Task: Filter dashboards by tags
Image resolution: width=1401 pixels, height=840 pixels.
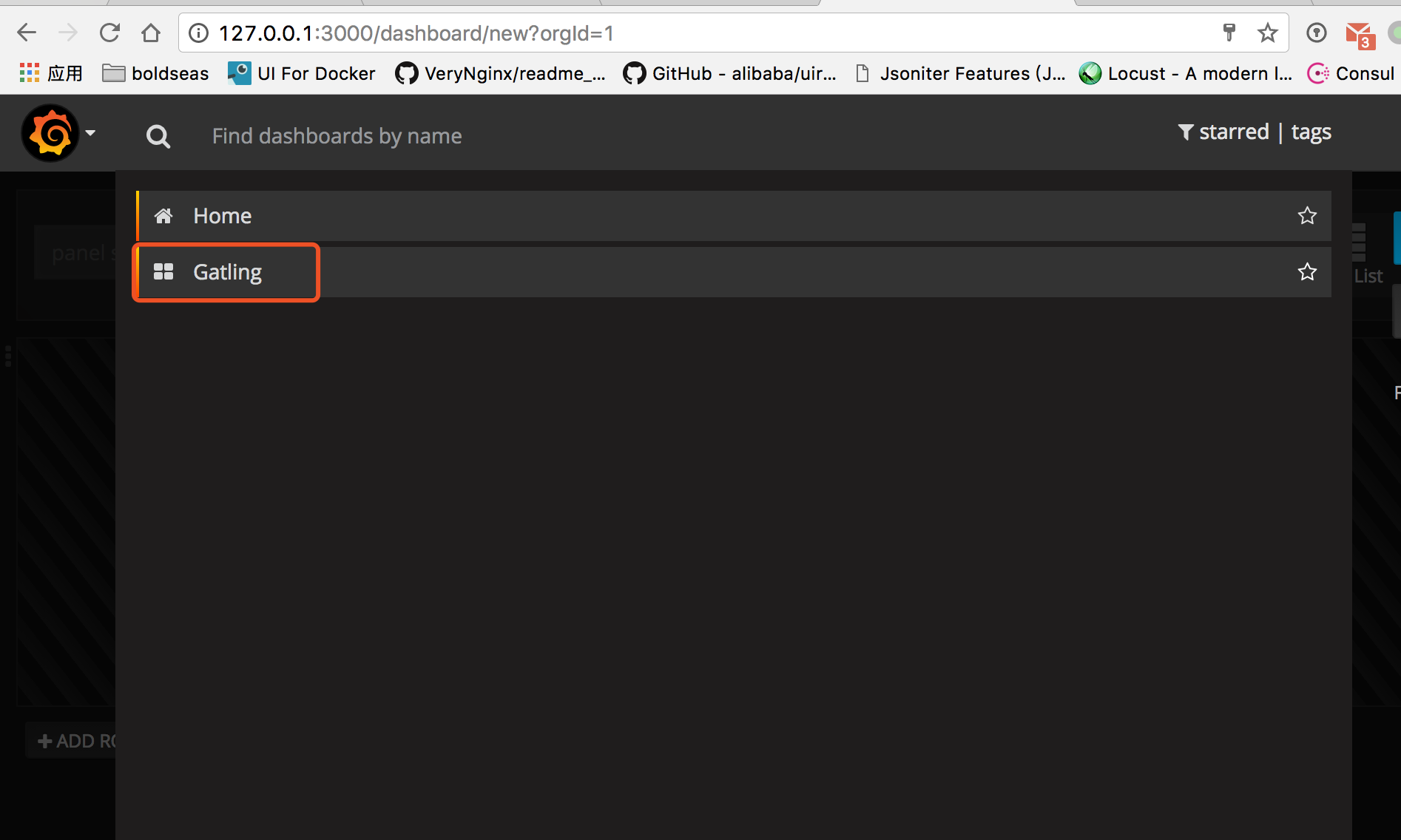Action: (1311, 132)
